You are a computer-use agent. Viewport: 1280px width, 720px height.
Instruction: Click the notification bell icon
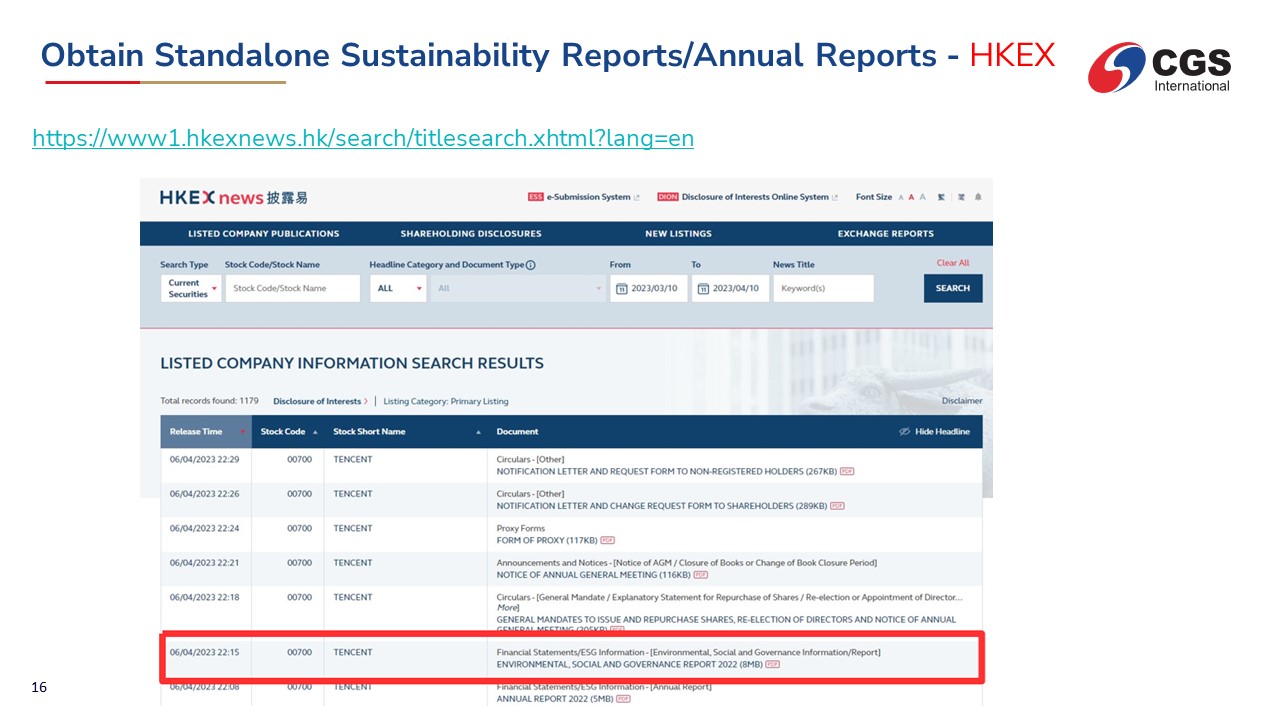(x=977, y=197)
